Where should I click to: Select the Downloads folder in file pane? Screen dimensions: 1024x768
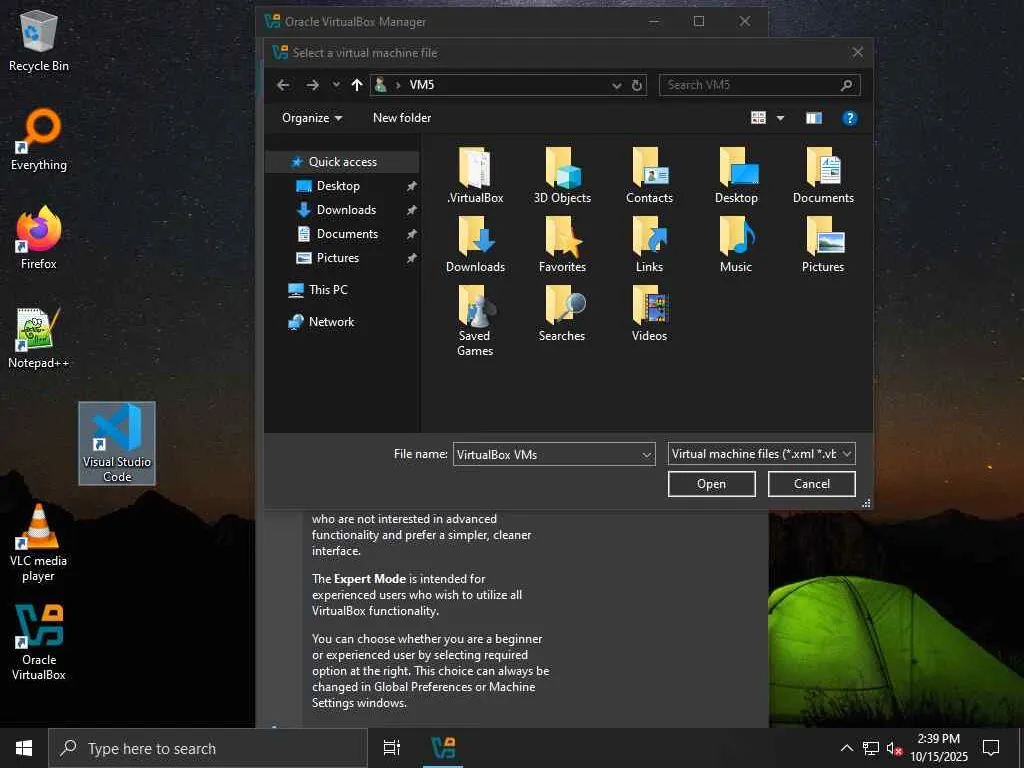pyautogui.click(x=475, y=244)
